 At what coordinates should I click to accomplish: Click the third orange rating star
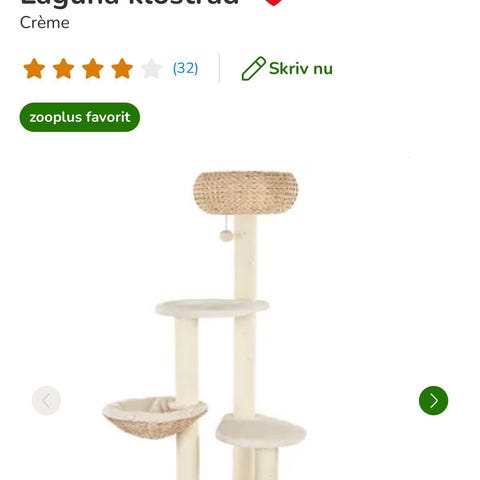(x=93, y=69)
